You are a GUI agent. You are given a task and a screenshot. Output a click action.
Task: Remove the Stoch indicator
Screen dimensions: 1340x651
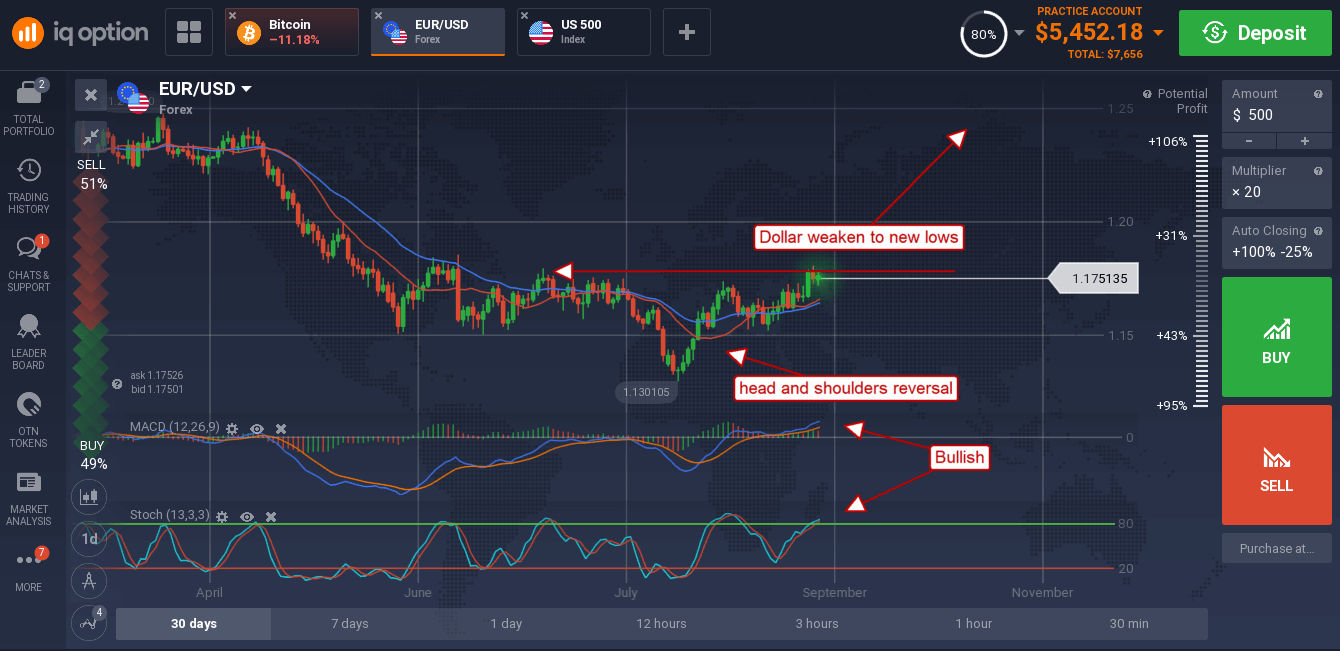coord(270,516)
